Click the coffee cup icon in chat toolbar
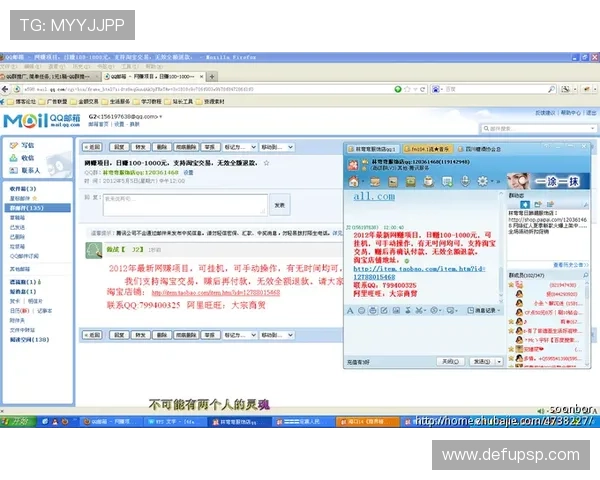This screenshot has height=480, width=600. 431,181
